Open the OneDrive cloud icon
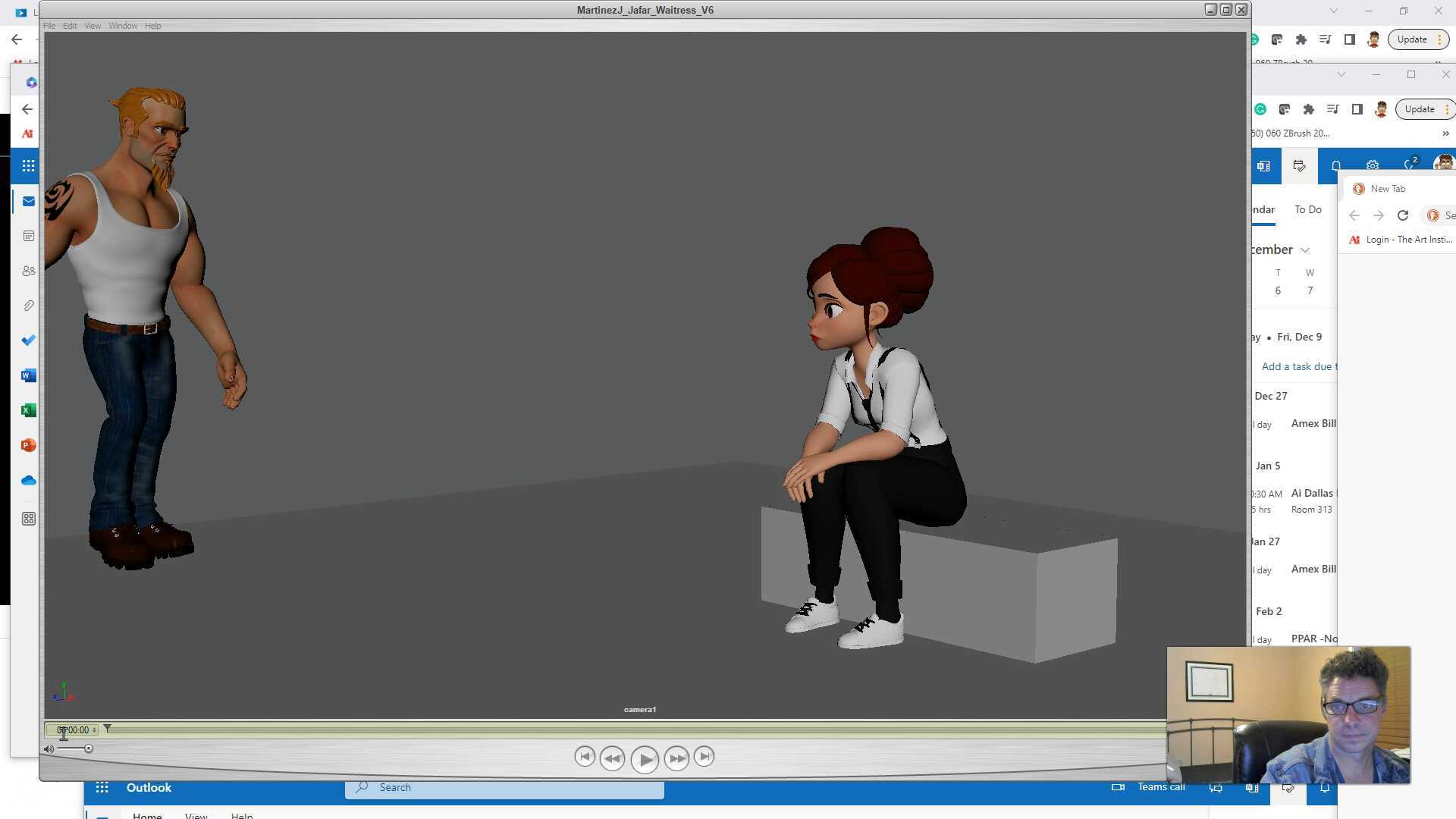The image size is (1456, 819). click(29, 481)
